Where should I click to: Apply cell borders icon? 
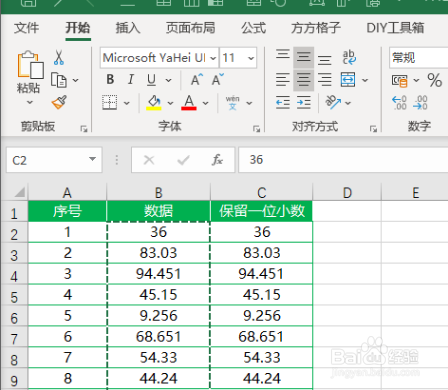point(110,102)
